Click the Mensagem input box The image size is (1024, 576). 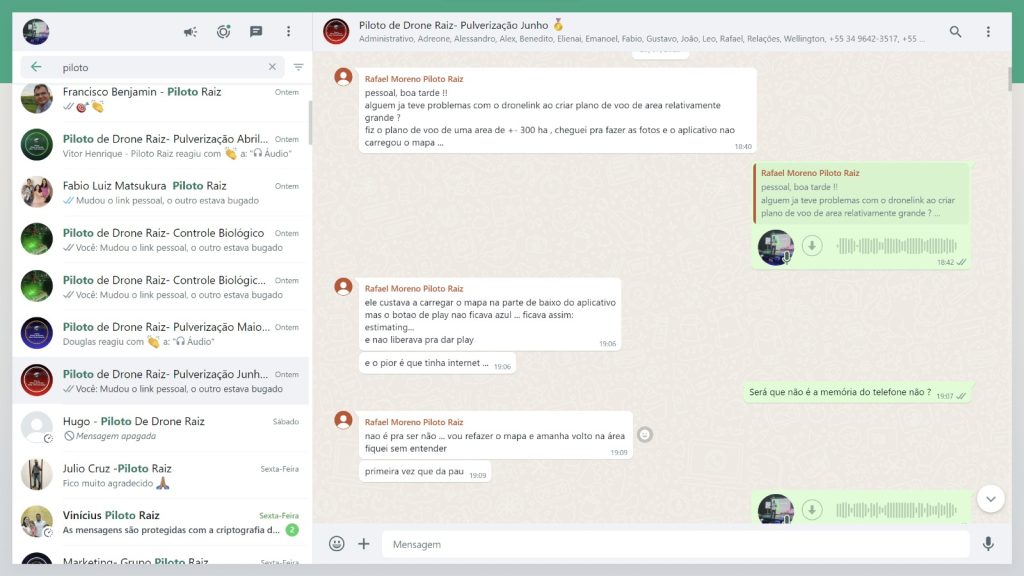[x=676, y=544]
